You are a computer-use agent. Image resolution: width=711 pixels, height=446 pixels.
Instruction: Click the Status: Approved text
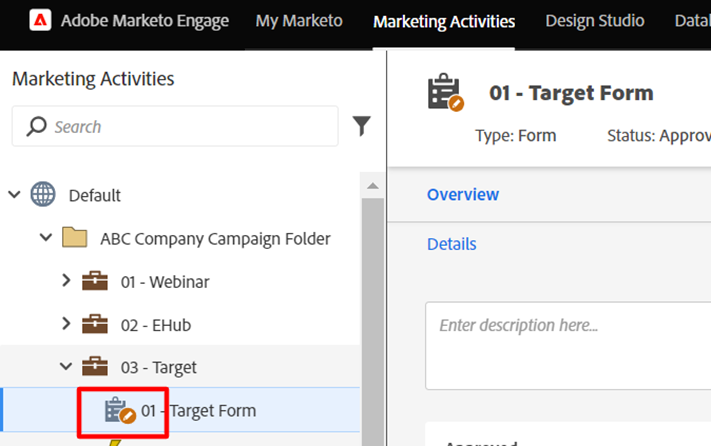(659, 136)
